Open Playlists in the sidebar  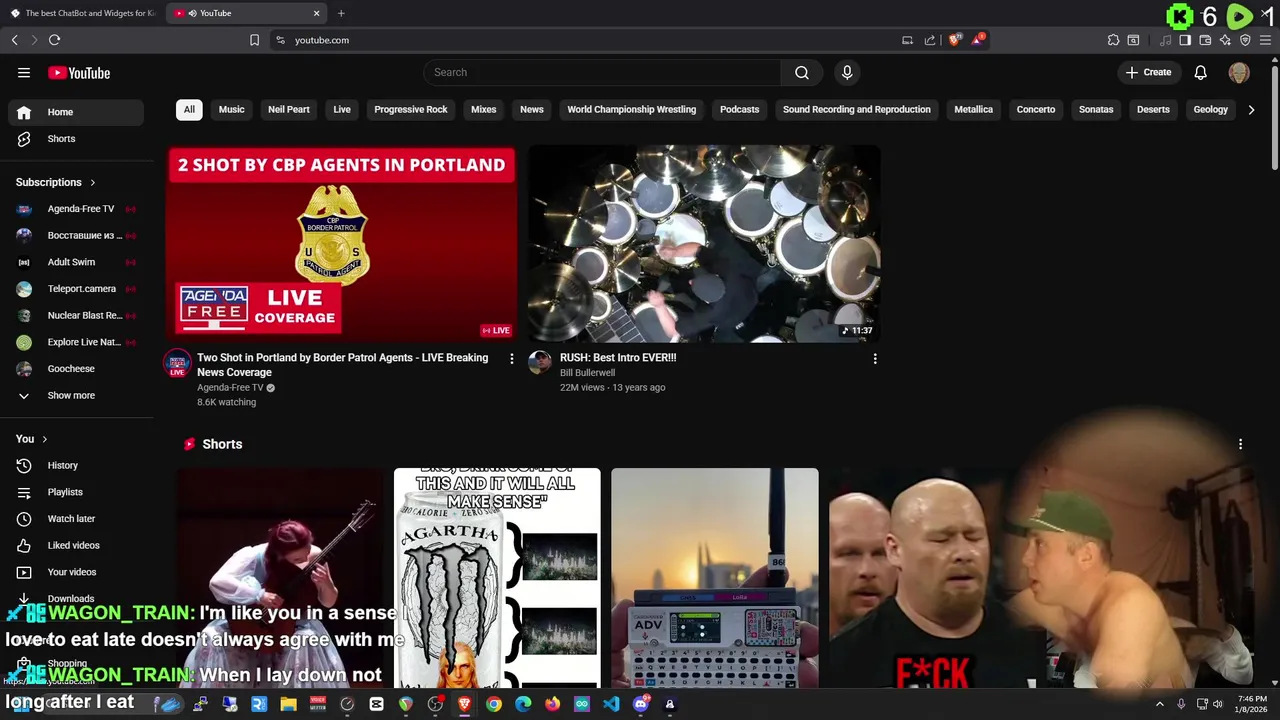(76, 492)
